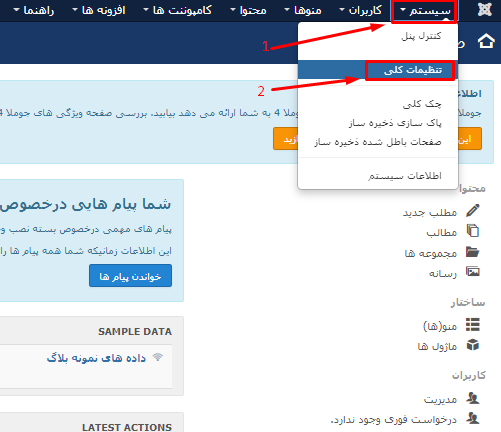The width and height of the screenshot is (501, 432).
Task: Click the کاربران sidebar section heading
Action: point(469,375)
